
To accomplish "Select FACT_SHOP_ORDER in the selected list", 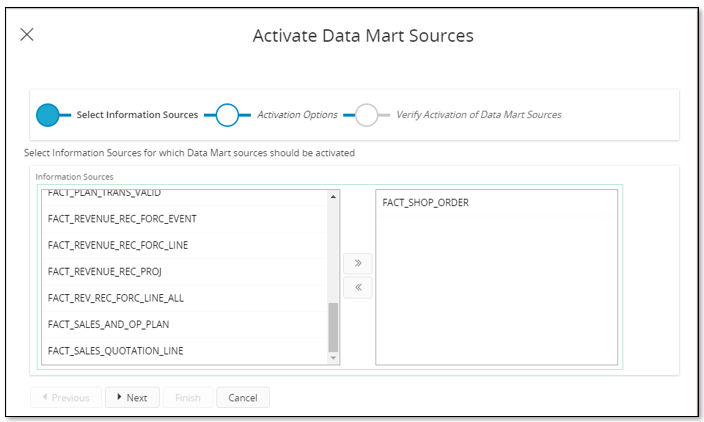I will coord(425,203).
